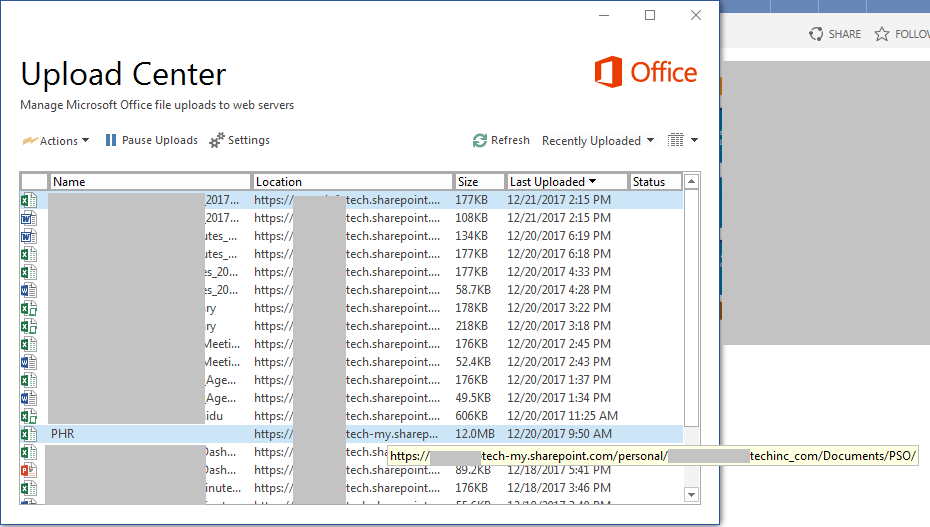Click the Excel icon on the 178KB row
This screenshot has width=930, height=527.
click(28, 308)
